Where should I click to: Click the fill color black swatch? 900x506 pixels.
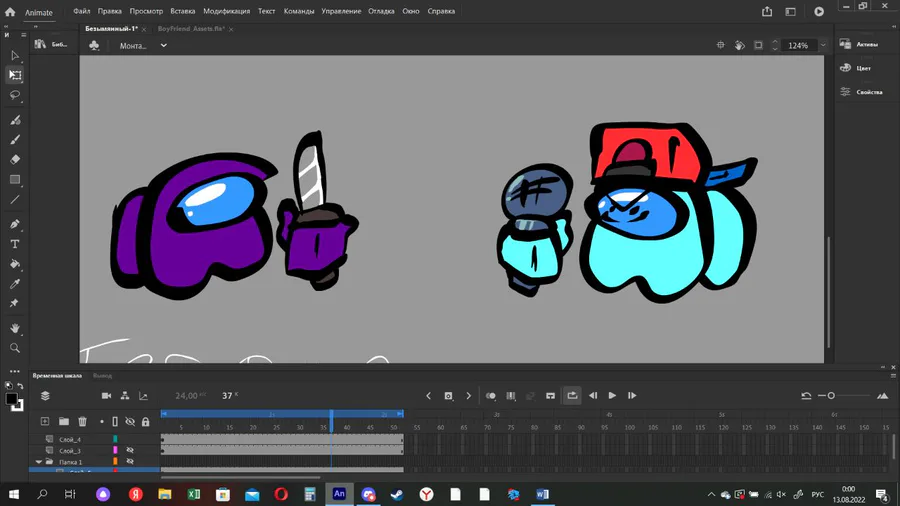[x=11, y=399]
